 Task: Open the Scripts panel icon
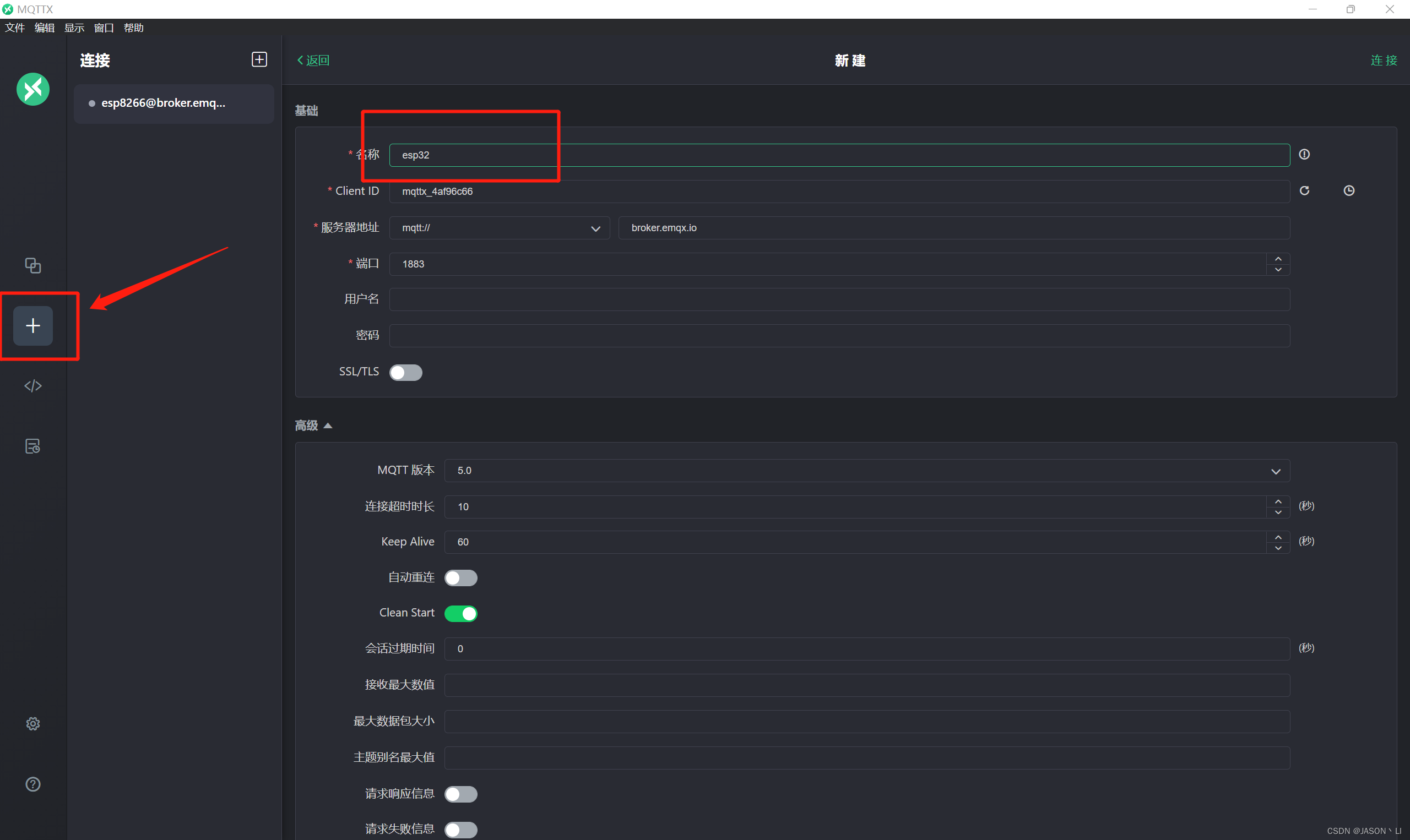[x=32, y=385]
